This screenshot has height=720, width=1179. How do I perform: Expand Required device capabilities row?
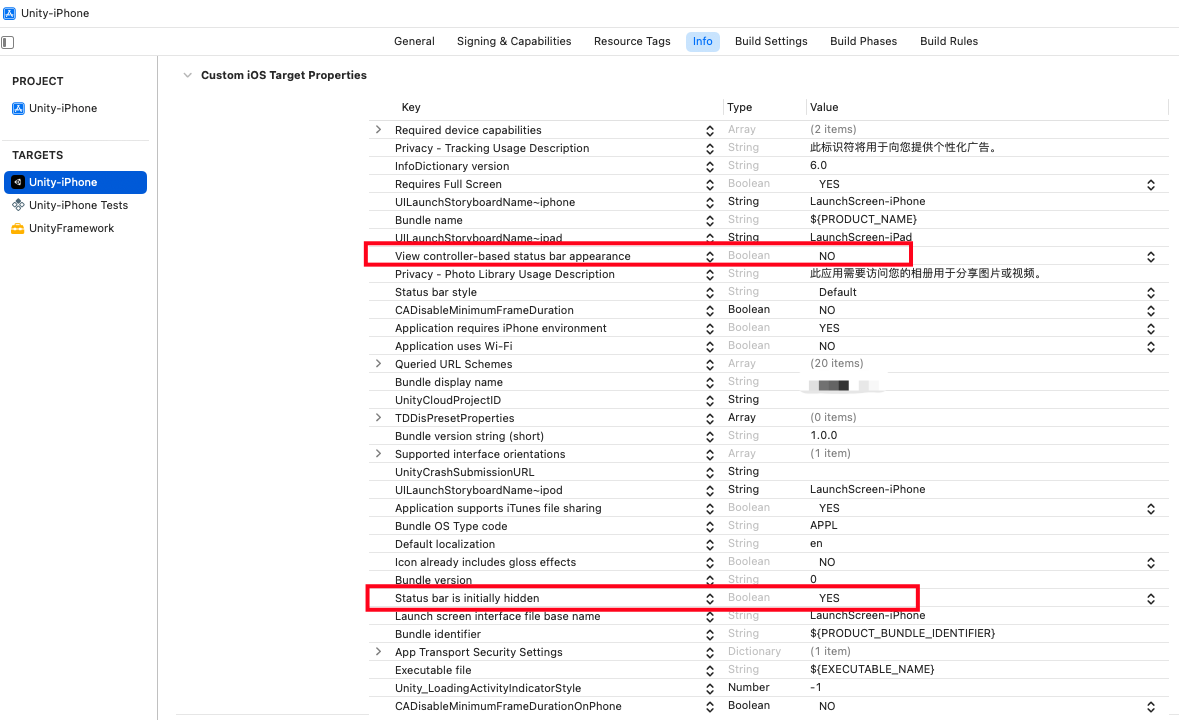pyautogui.click(x=378, y=130)
